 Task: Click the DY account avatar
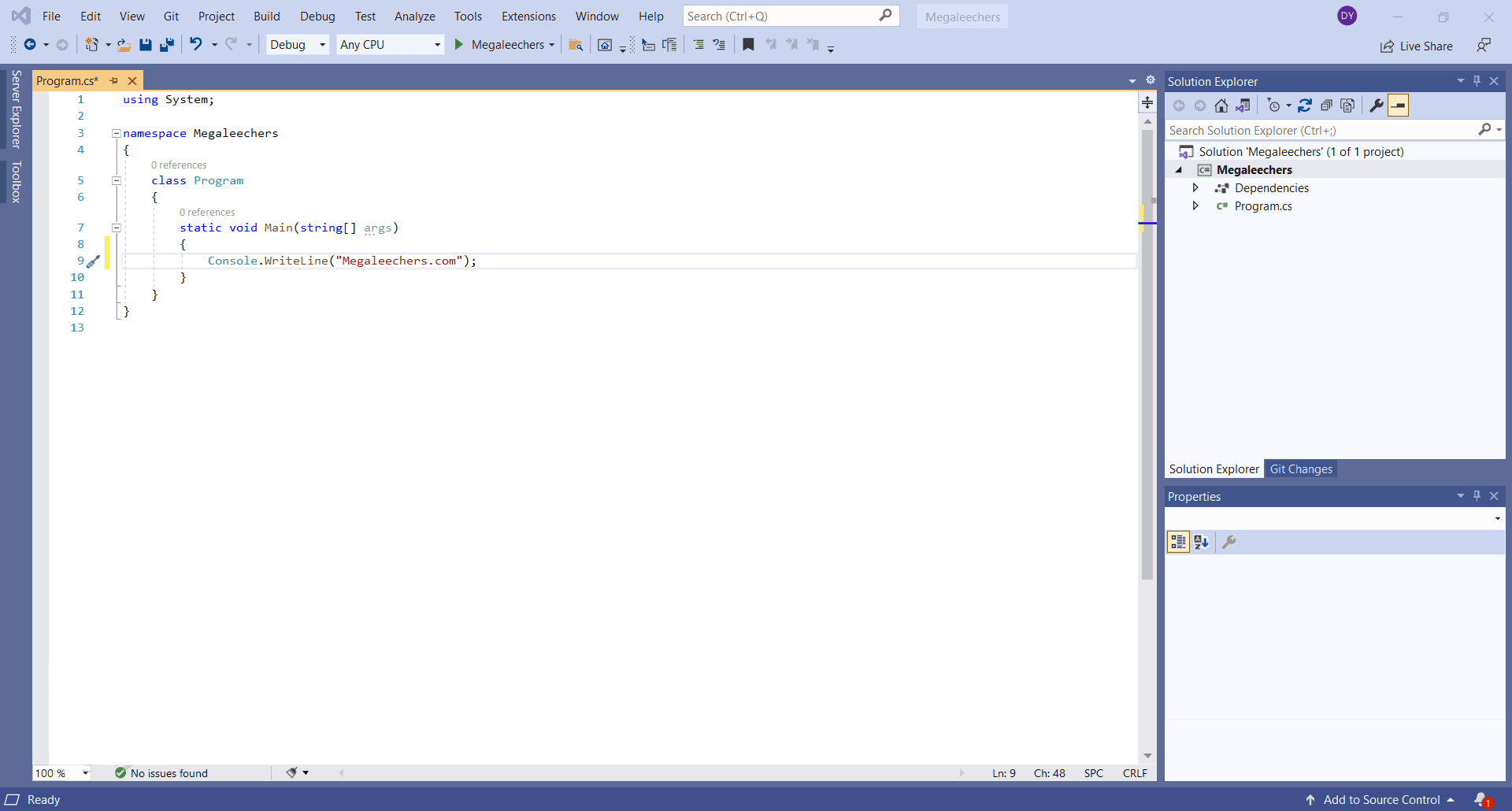pyautogui.click(x=1347, y=16)
